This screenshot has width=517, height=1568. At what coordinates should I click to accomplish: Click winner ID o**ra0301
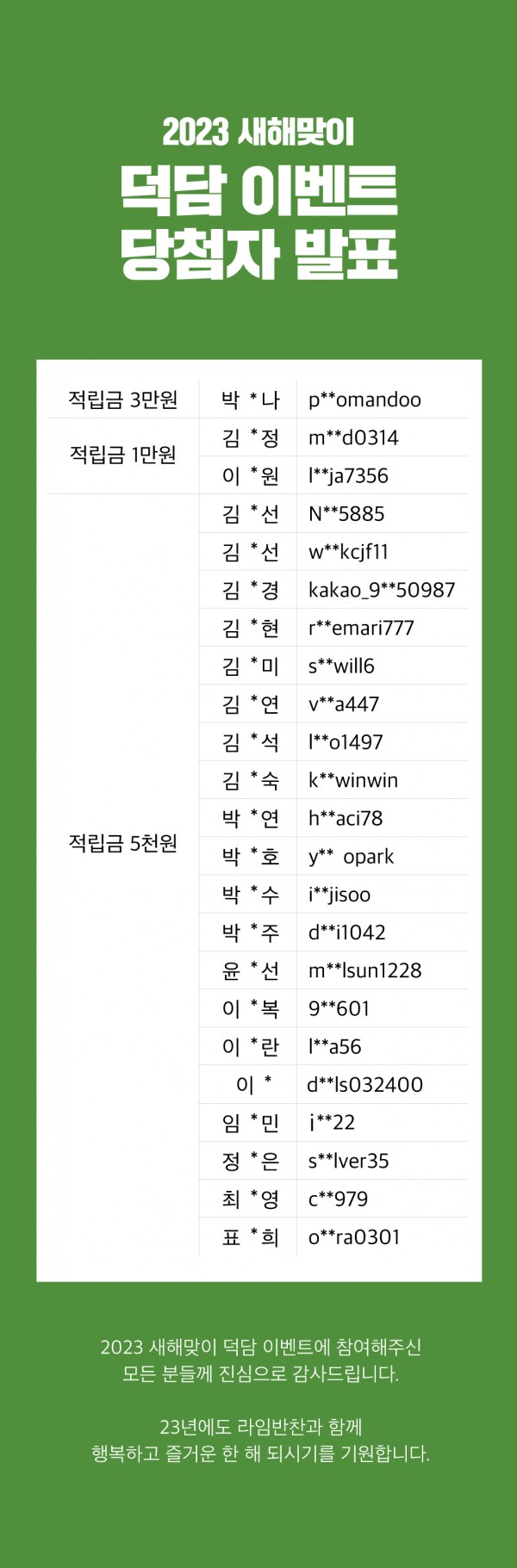[x=354, y=1237]
